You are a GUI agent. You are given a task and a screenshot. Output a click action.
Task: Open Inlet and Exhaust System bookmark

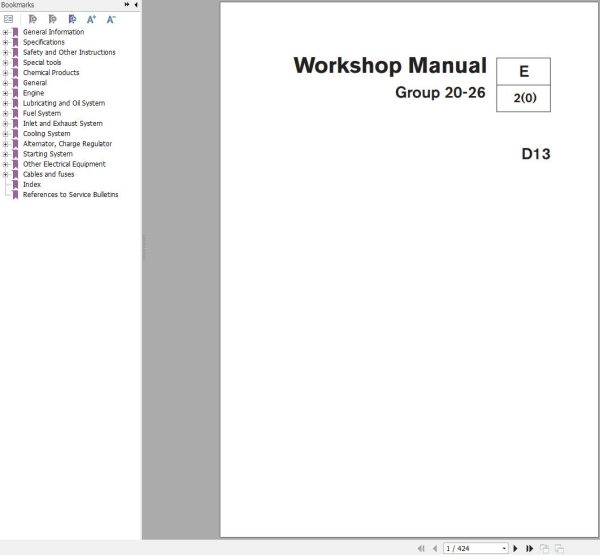pyautogui.click(x=63, y=123)
